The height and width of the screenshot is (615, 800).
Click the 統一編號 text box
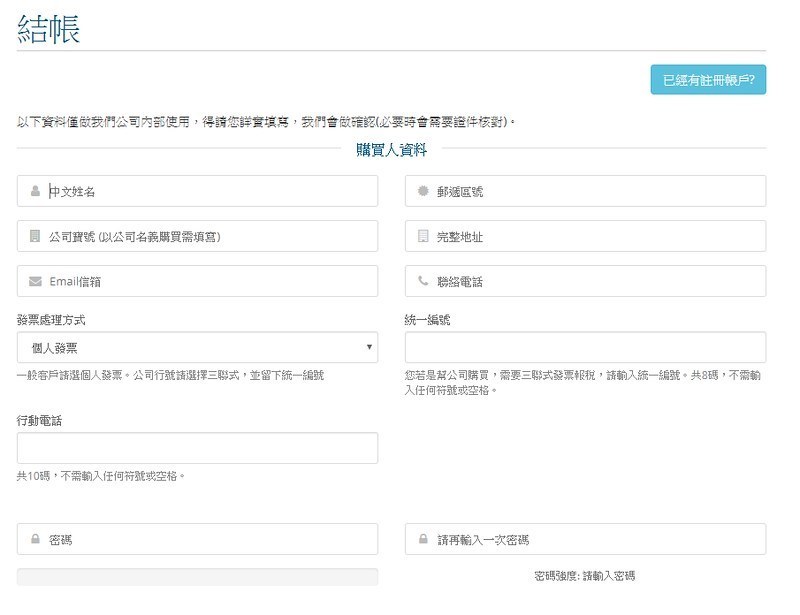pos(585,347)
